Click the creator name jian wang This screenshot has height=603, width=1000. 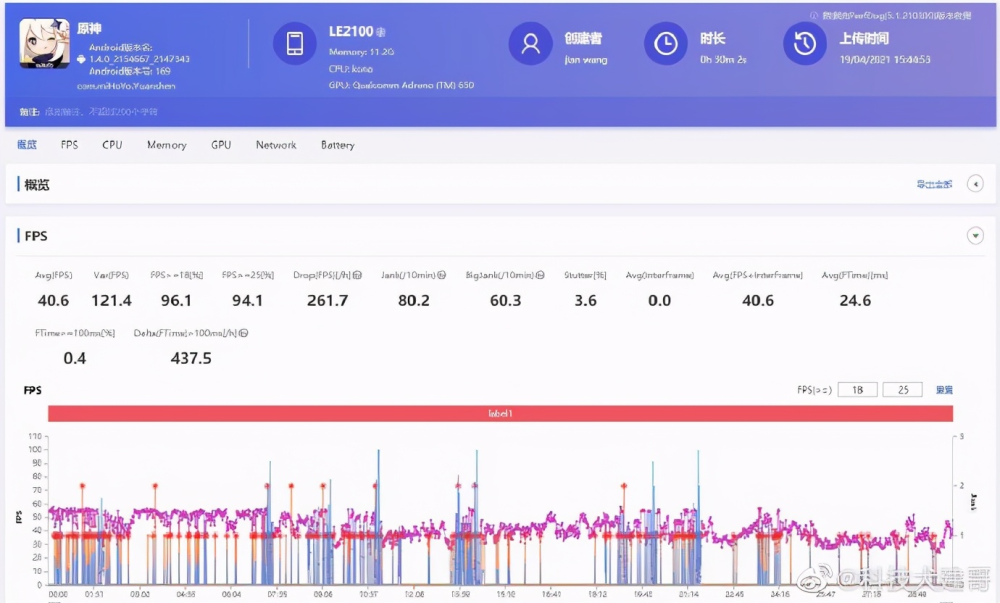[586, 60]
